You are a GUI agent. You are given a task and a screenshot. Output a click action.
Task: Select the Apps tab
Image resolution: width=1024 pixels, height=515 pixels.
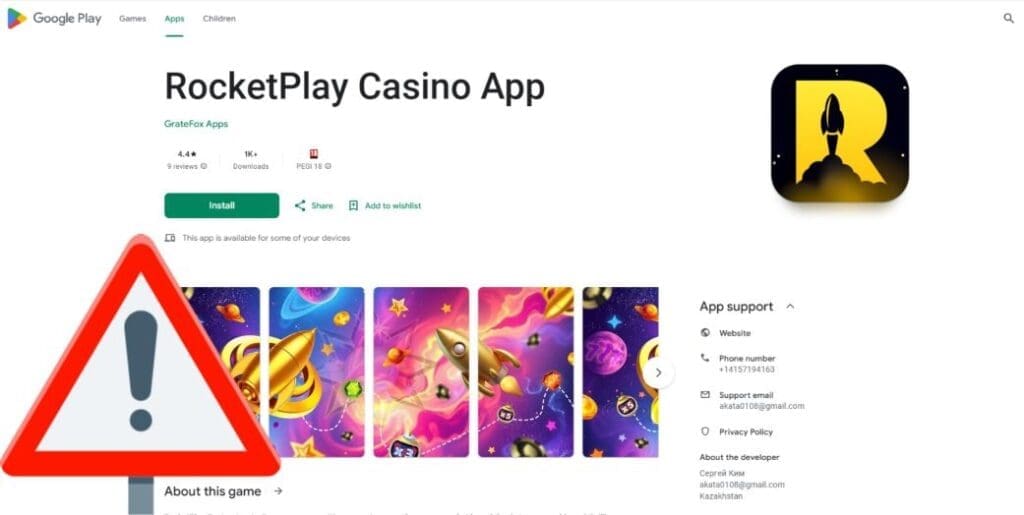click(x=174, y=19)
